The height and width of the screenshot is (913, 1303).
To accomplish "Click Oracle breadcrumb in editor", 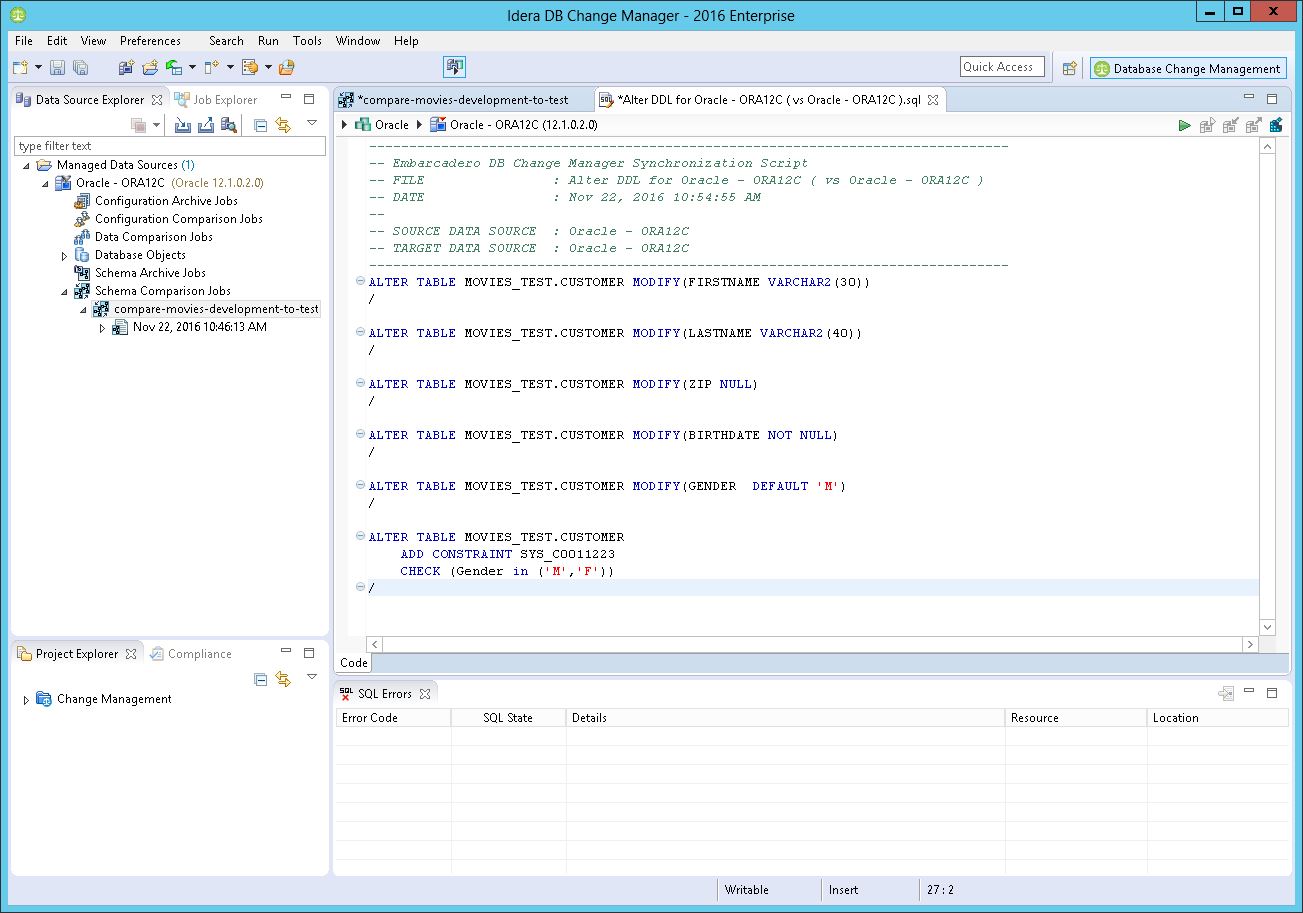I will [x=383, y=125].
